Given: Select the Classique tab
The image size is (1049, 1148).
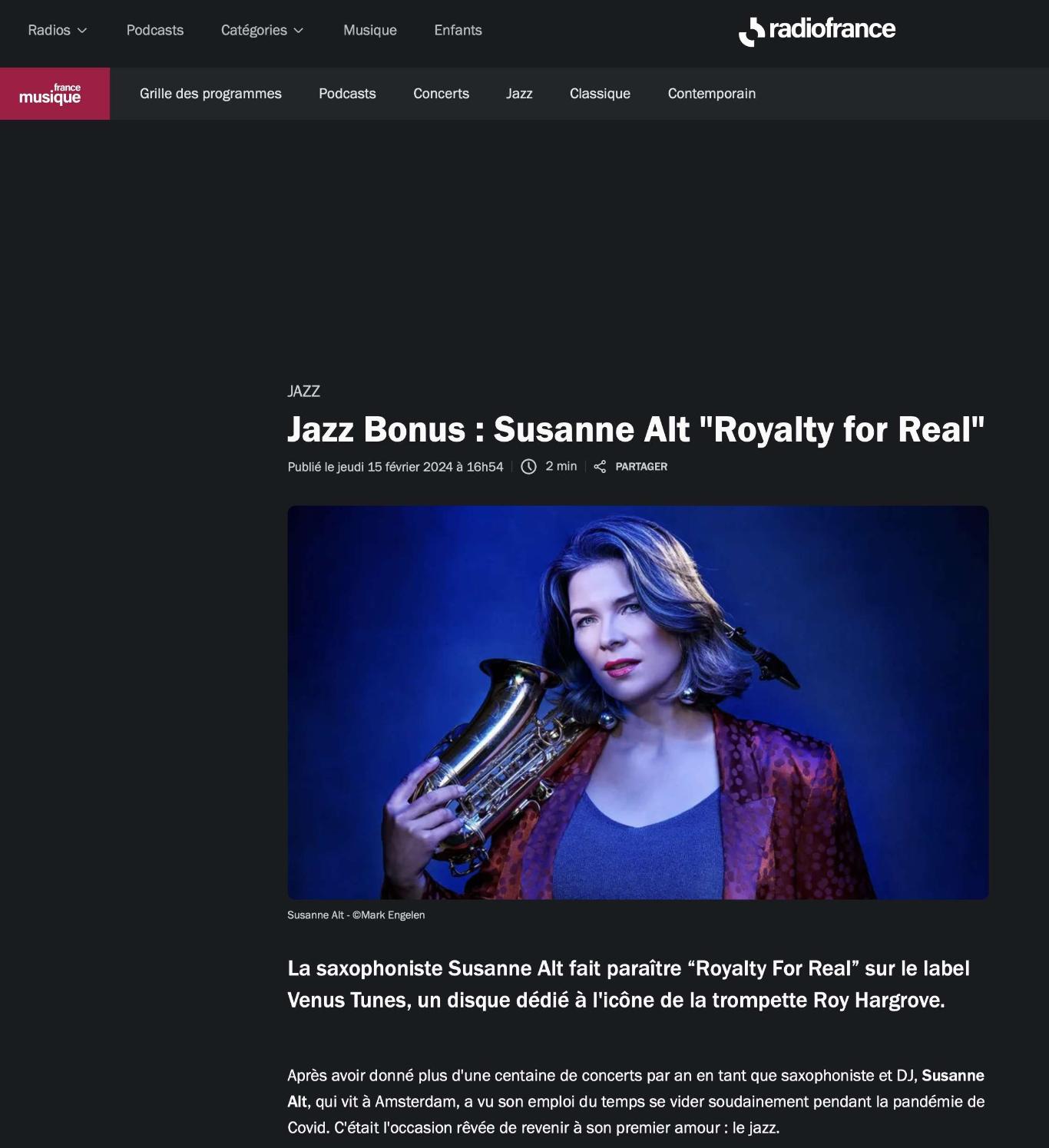Looking at the screenshot, I should tap(600, 94).
